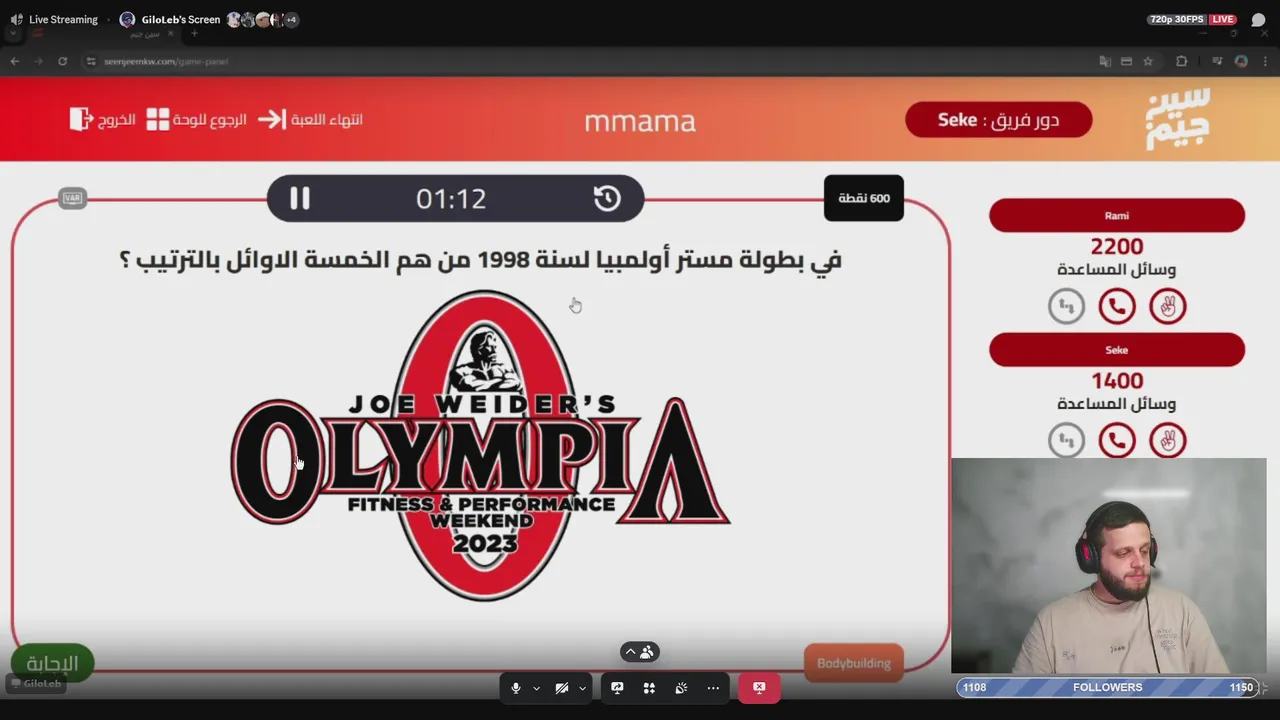
Task: Click the Live Streaming label
Action: coord(63,19)
